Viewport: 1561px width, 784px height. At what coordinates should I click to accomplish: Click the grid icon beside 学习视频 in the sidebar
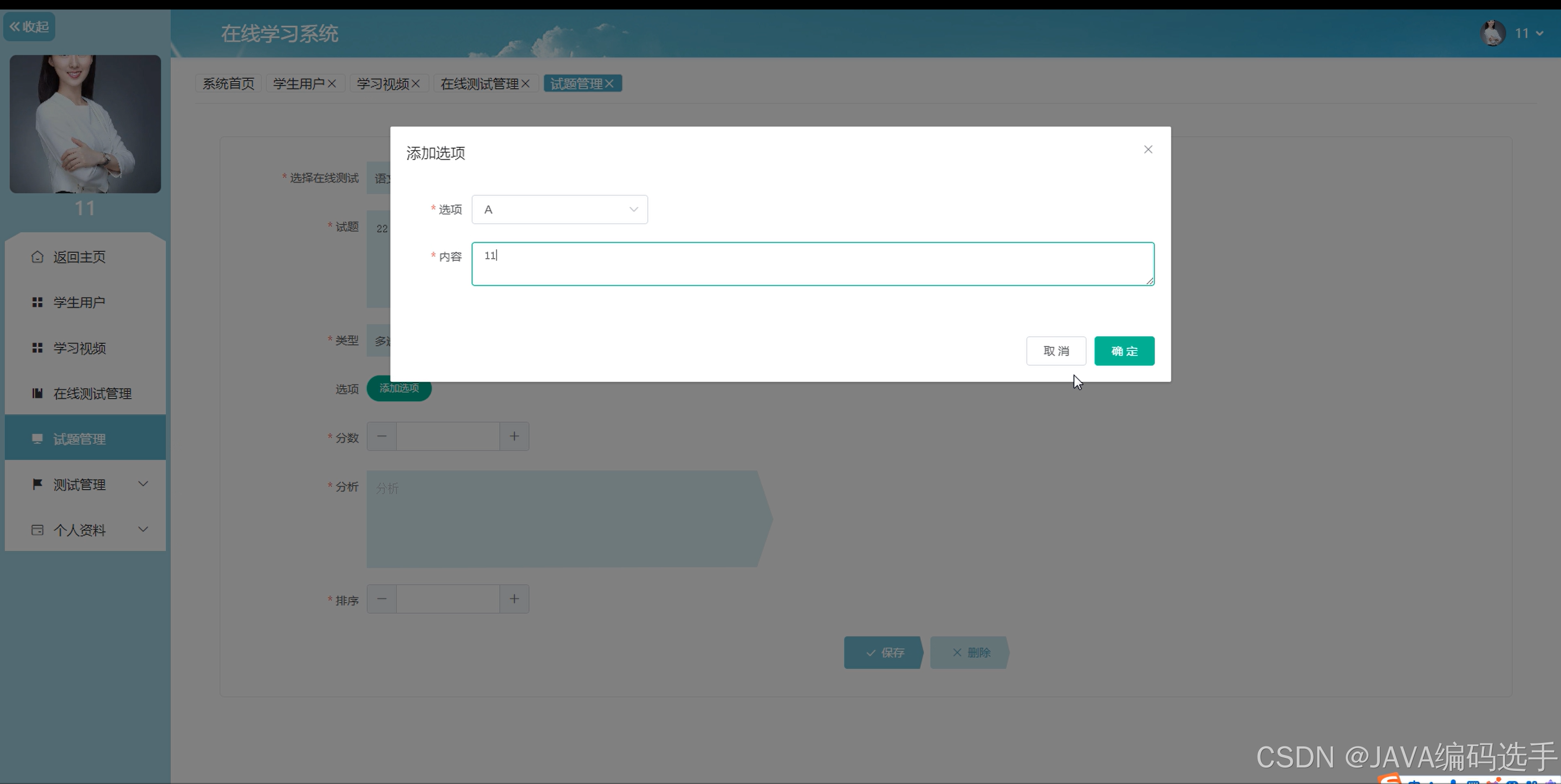(37, 348)
